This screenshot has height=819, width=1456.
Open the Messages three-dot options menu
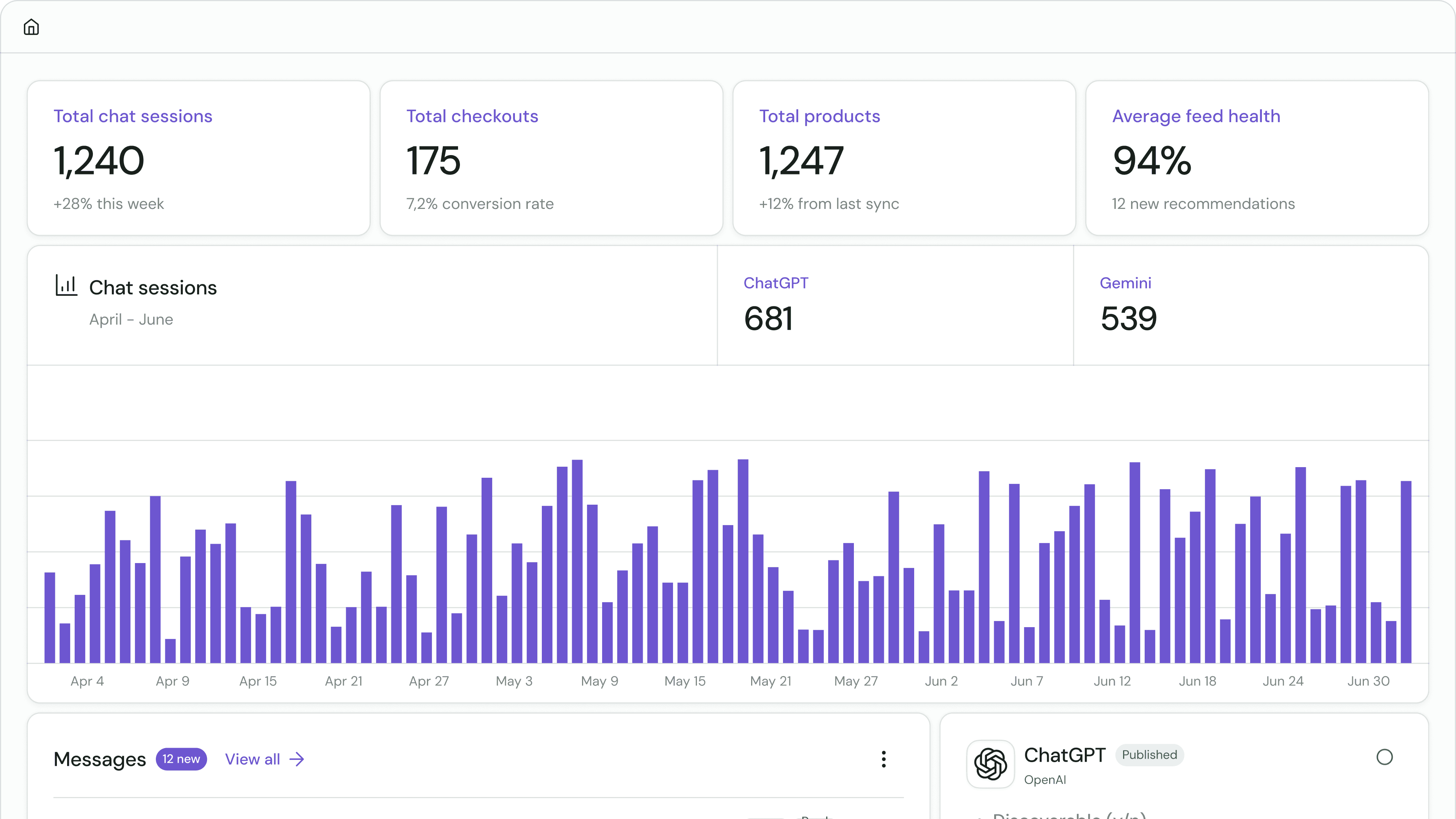[883, 759]
